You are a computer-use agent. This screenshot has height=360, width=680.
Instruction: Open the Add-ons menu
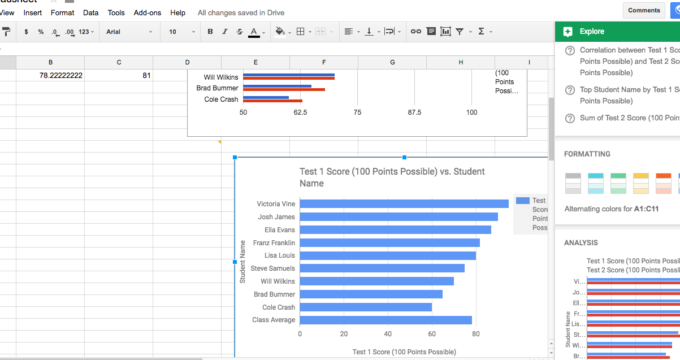(147, 13)
